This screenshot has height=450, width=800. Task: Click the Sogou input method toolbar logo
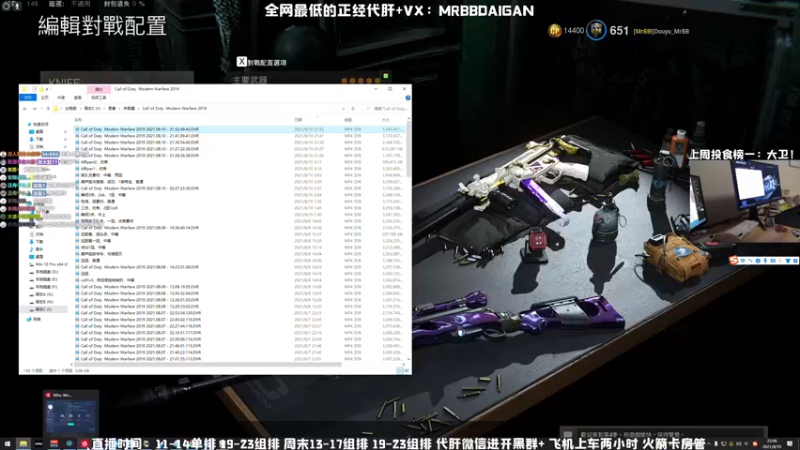coord(734,260)
